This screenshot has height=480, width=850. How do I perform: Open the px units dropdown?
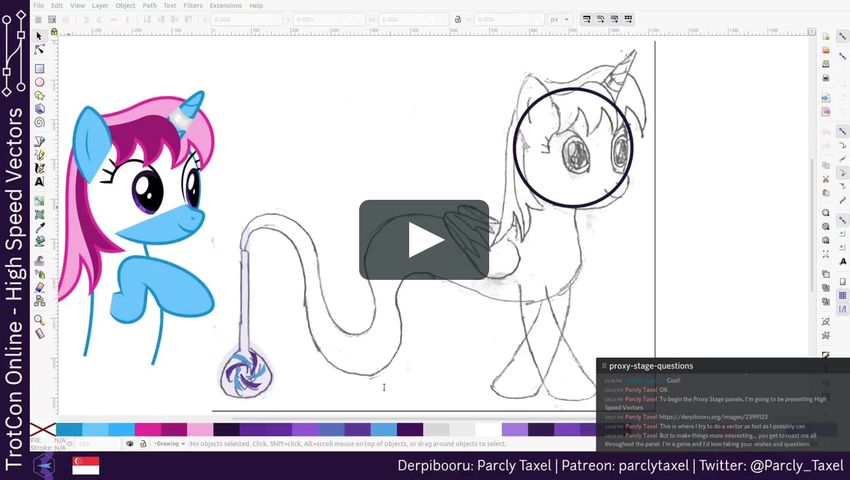pyautogui.click(x=560, y=19)
